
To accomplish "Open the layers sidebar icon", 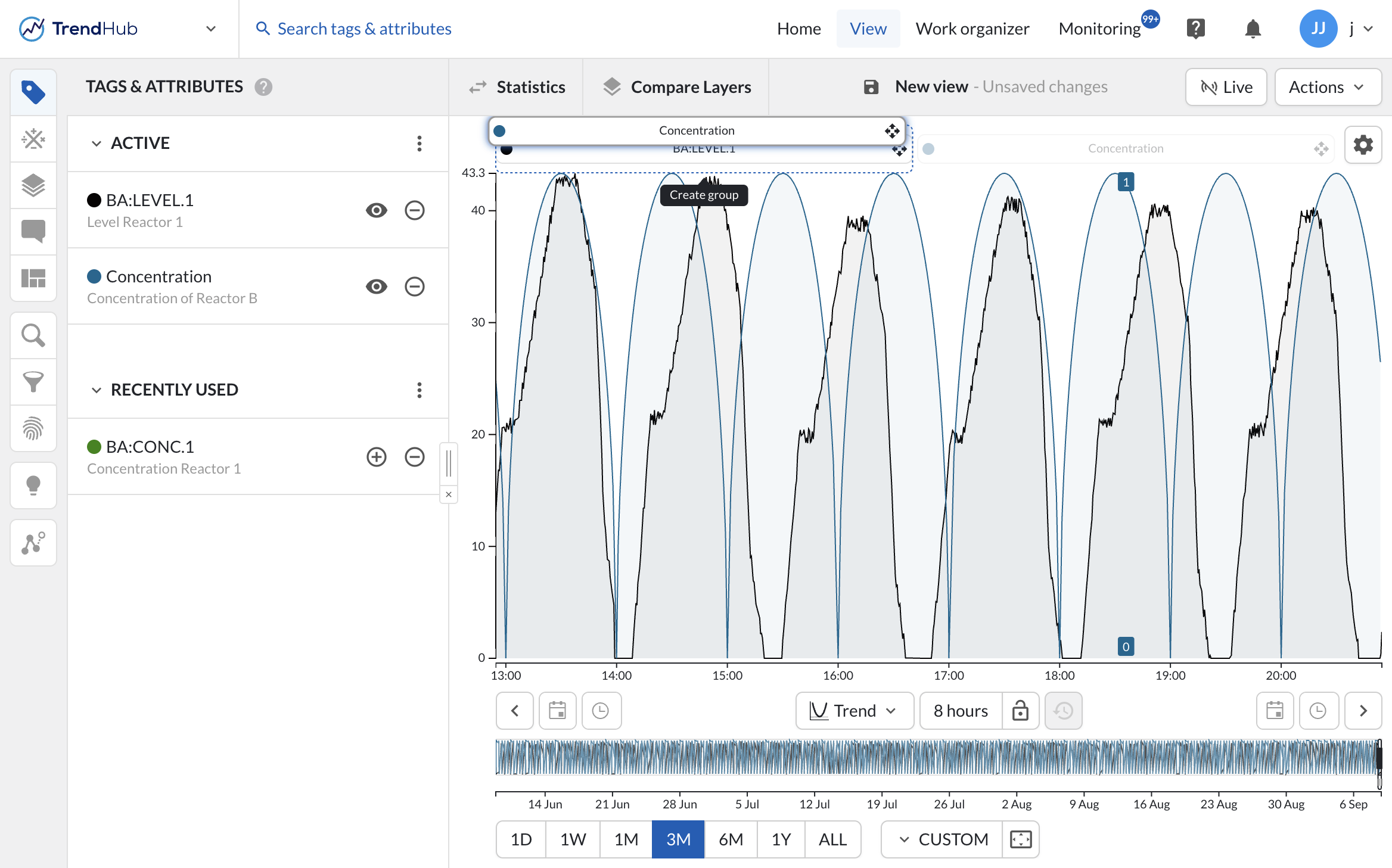I will pyautogui.click(x=33, y=185).
